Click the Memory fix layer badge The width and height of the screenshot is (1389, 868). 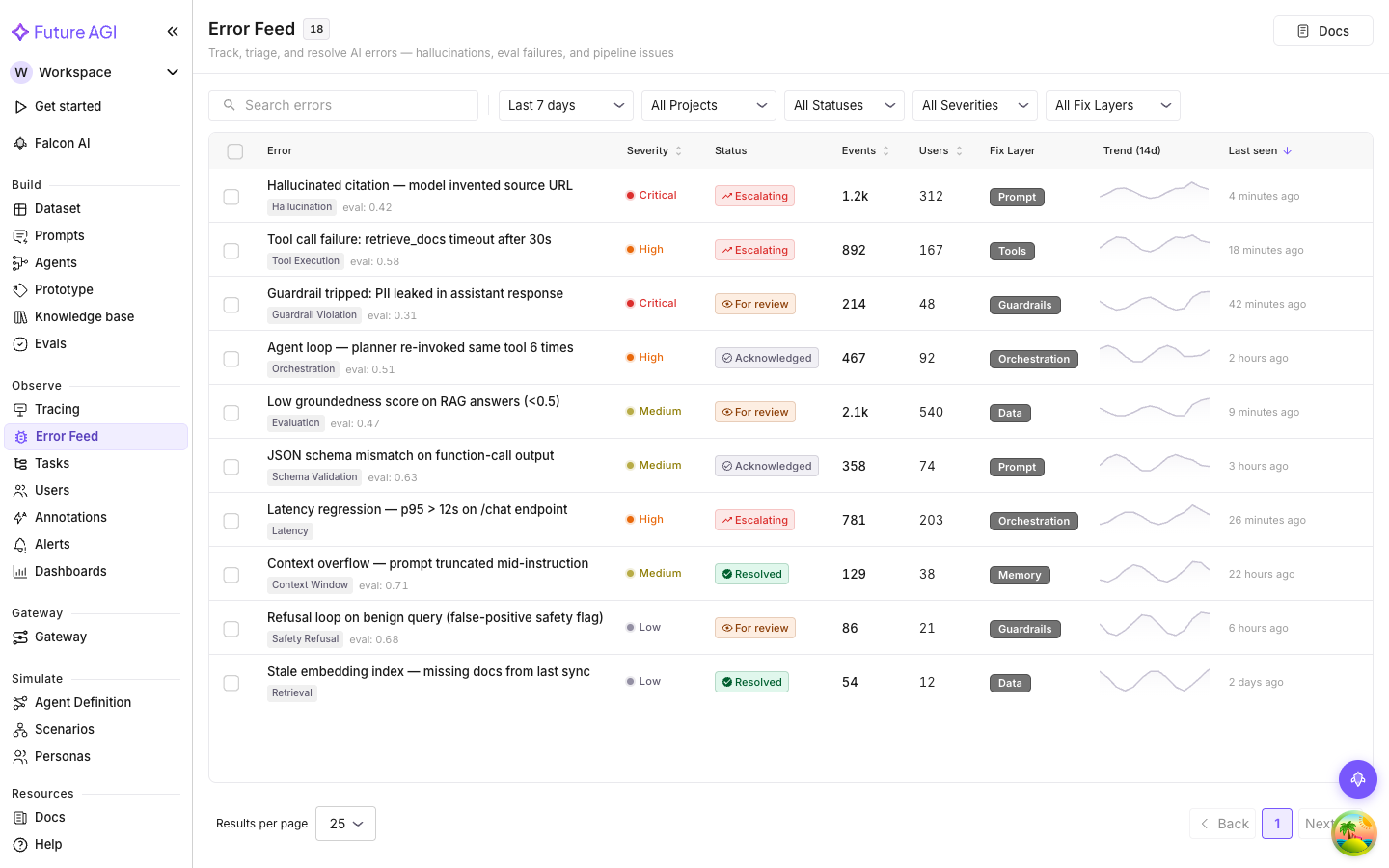click(1020, 575)
